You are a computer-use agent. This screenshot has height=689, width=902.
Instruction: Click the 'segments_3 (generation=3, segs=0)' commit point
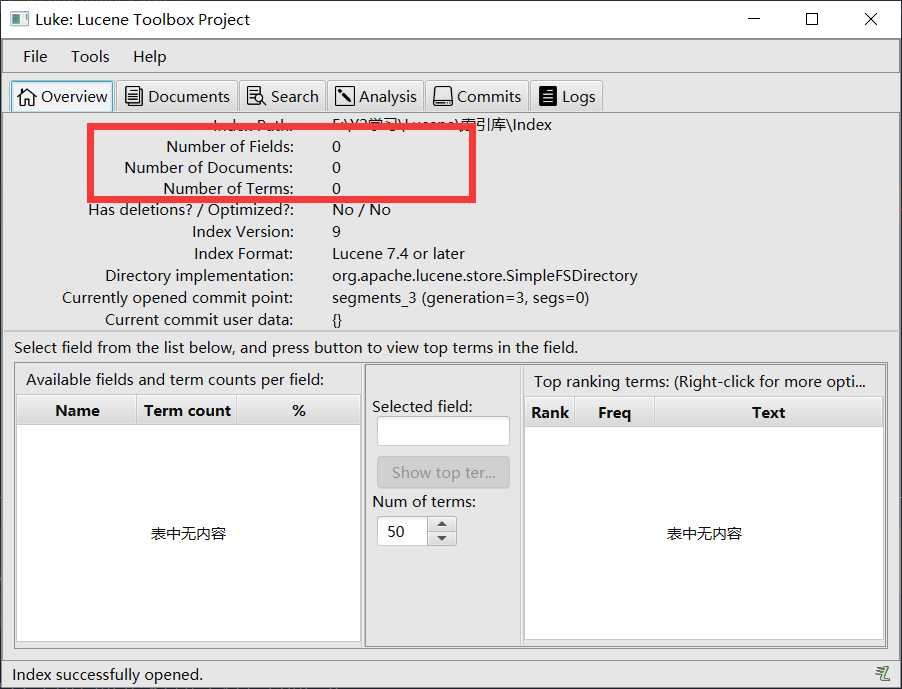[x=460, y=298]
